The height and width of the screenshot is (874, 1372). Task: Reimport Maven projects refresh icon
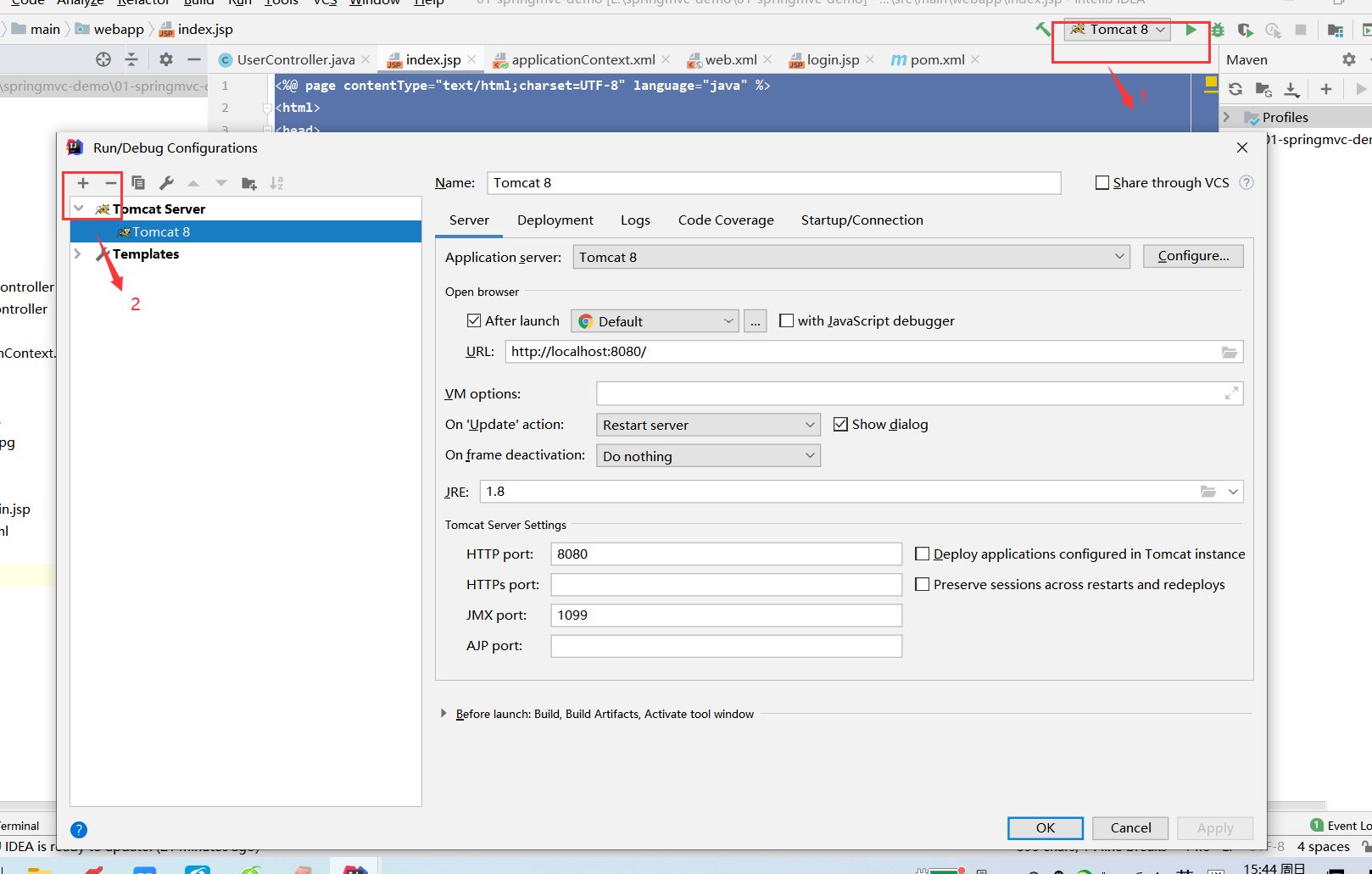click(x=1235, y=89)
